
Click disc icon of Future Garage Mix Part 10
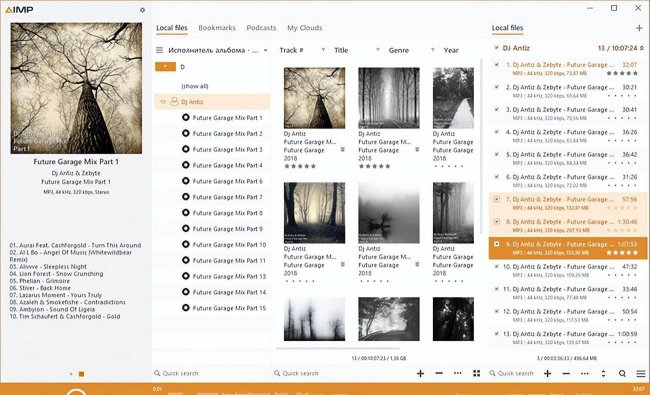tap(186, 245)
